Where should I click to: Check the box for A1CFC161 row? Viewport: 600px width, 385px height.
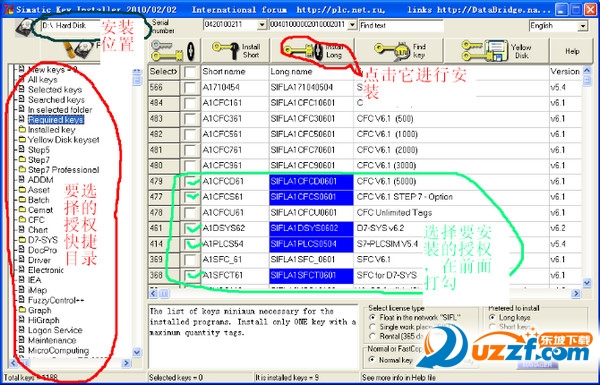190,103
